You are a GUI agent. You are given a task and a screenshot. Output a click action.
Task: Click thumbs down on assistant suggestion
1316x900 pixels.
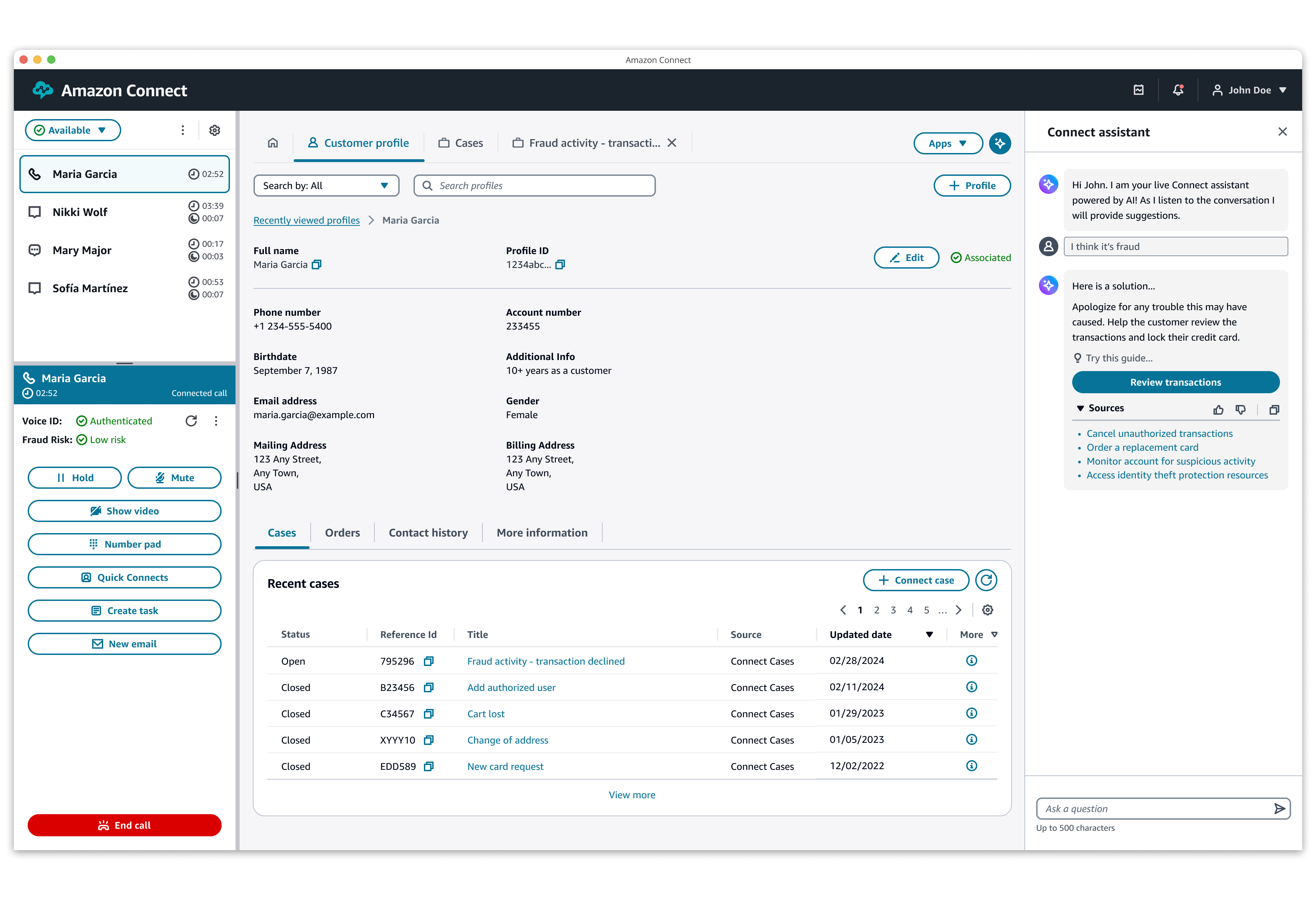point(1240,409)
